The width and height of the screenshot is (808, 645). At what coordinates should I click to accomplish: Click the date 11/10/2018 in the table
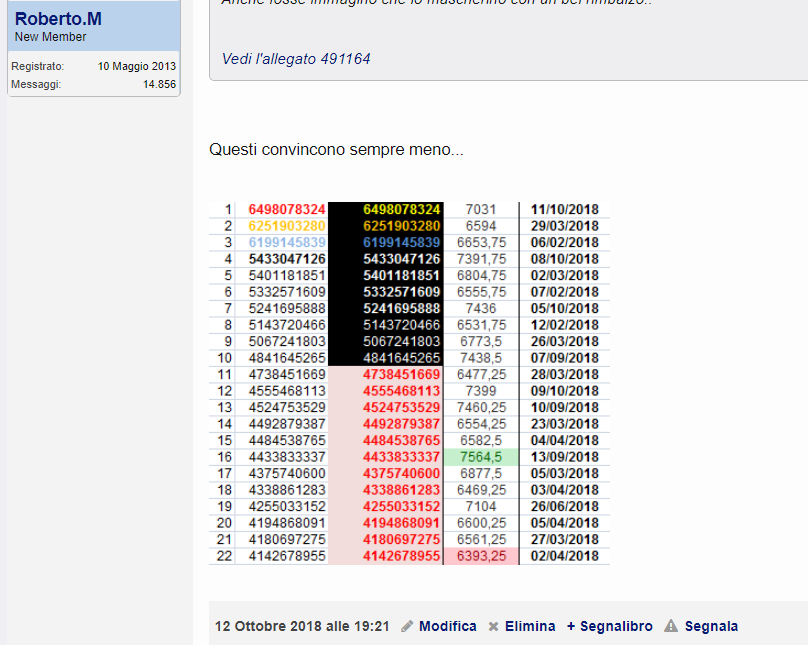(x=564, y=209)
